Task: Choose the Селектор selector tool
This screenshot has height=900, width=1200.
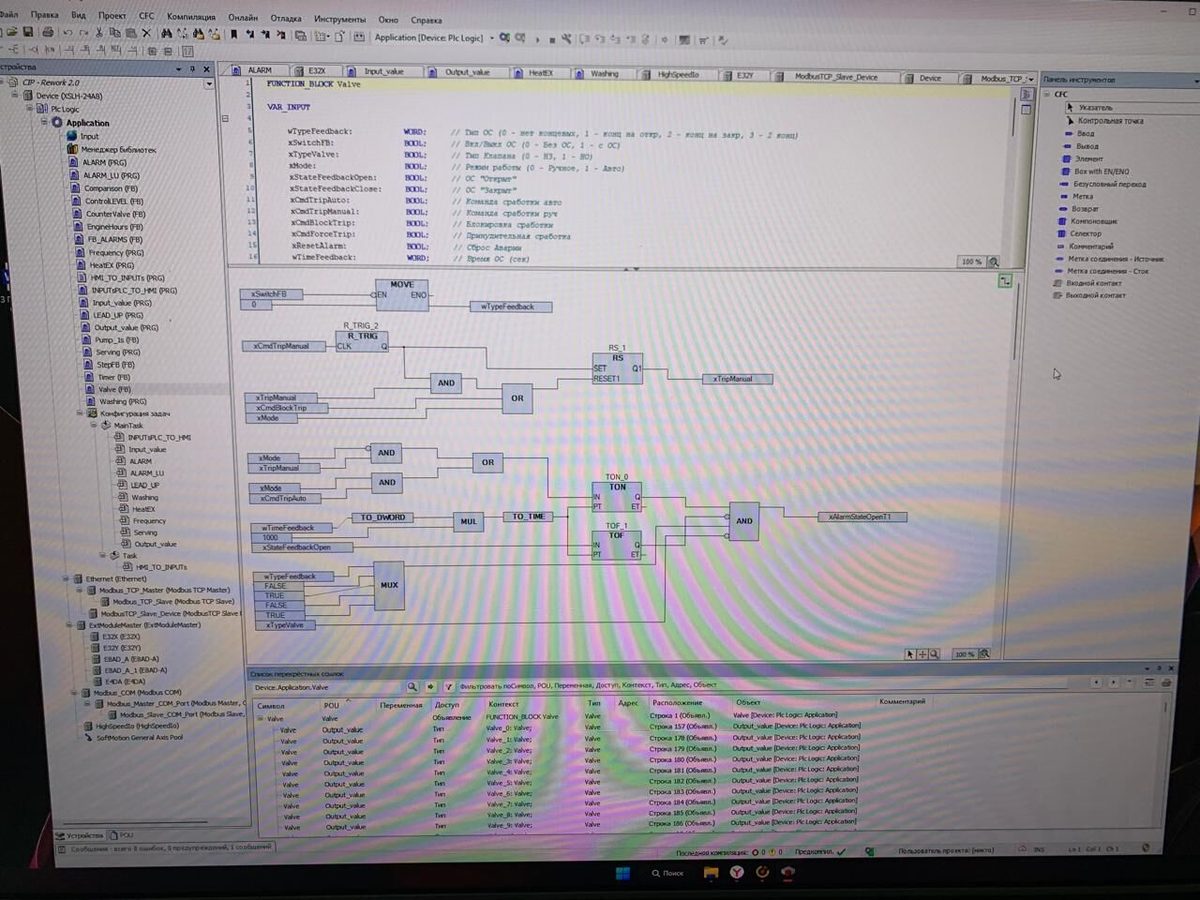Action: 1080,234
